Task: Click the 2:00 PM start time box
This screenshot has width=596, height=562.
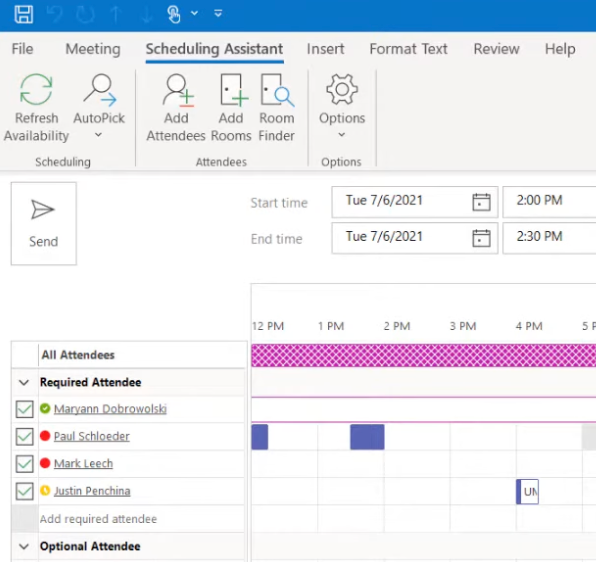Action: click(x=549, y=201)
